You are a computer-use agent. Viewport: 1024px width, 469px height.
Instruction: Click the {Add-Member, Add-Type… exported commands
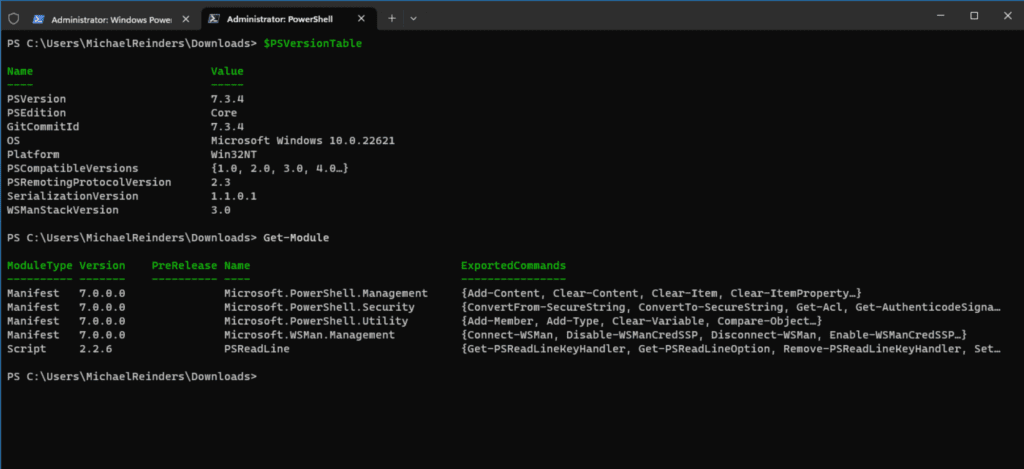point(641,321)
